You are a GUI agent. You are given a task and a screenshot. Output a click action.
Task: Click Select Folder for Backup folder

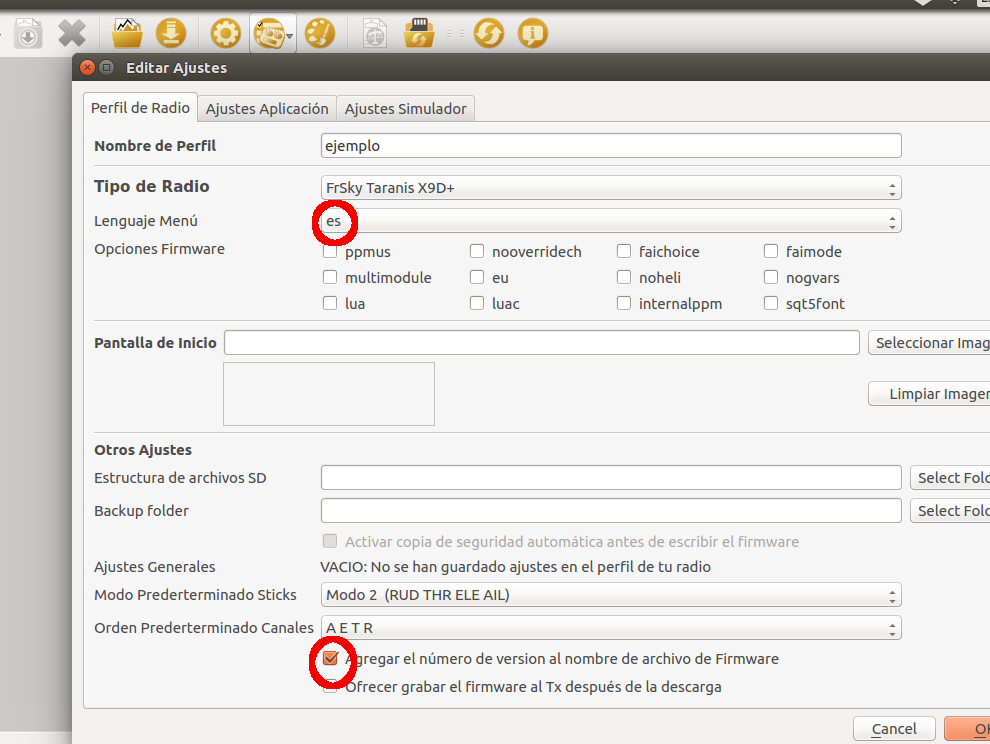[x=950, y=510]
